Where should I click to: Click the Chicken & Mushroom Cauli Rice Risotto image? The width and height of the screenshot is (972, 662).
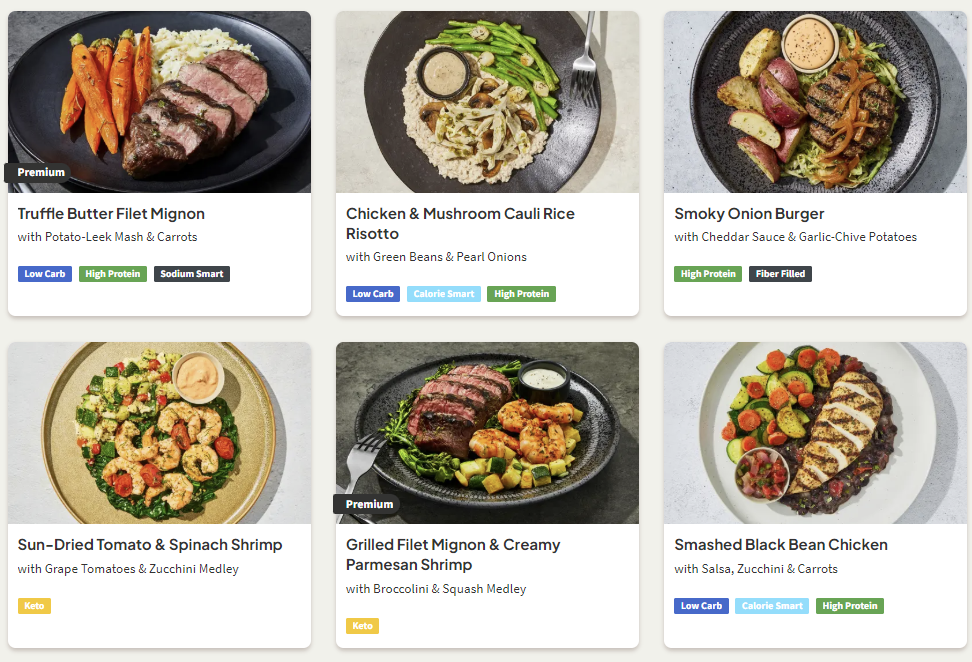pos(487,100)
